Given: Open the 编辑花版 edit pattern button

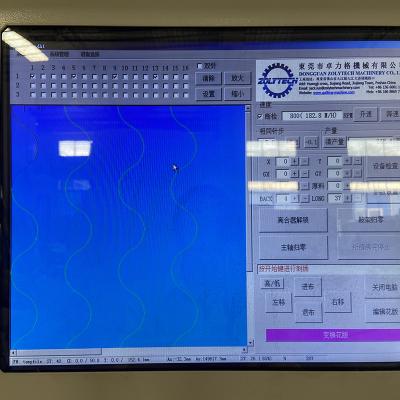Looking at the screenshot, I should [x=383, y=312].
